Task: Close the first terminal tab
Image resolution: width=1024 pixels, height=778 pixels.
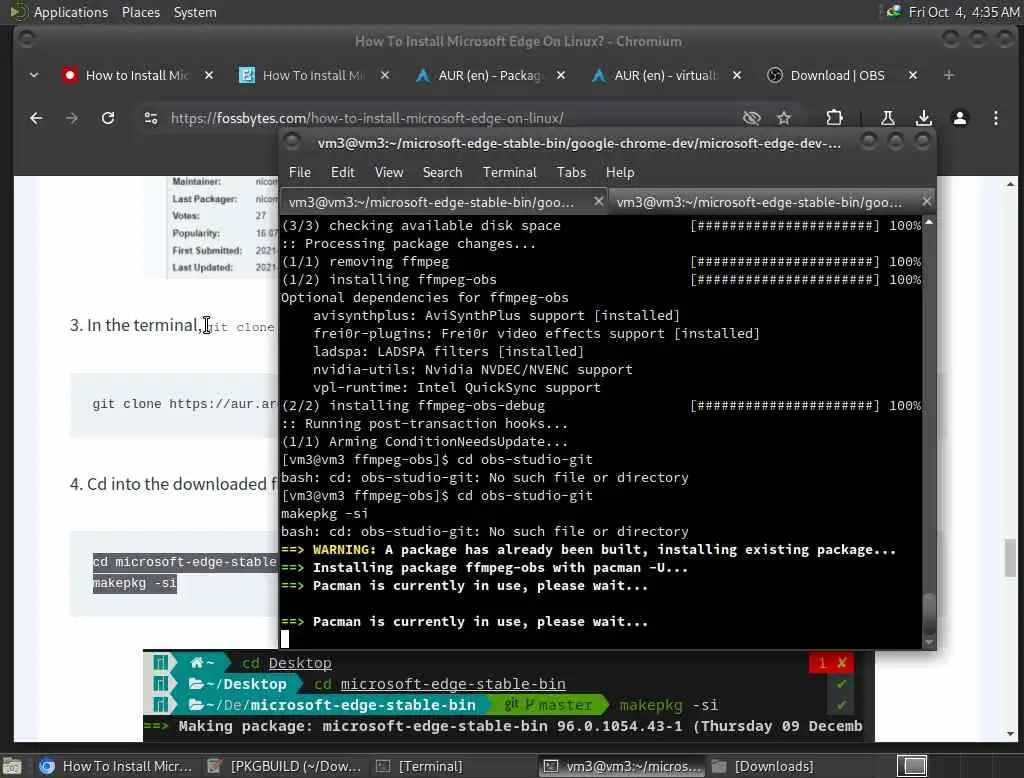Action: pos(598,202)
